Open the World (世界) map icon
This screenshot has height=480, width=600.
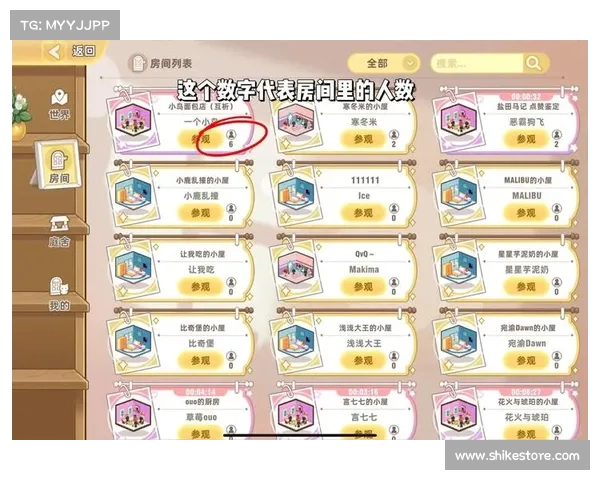pyautogui.click(x=59, y=97)
